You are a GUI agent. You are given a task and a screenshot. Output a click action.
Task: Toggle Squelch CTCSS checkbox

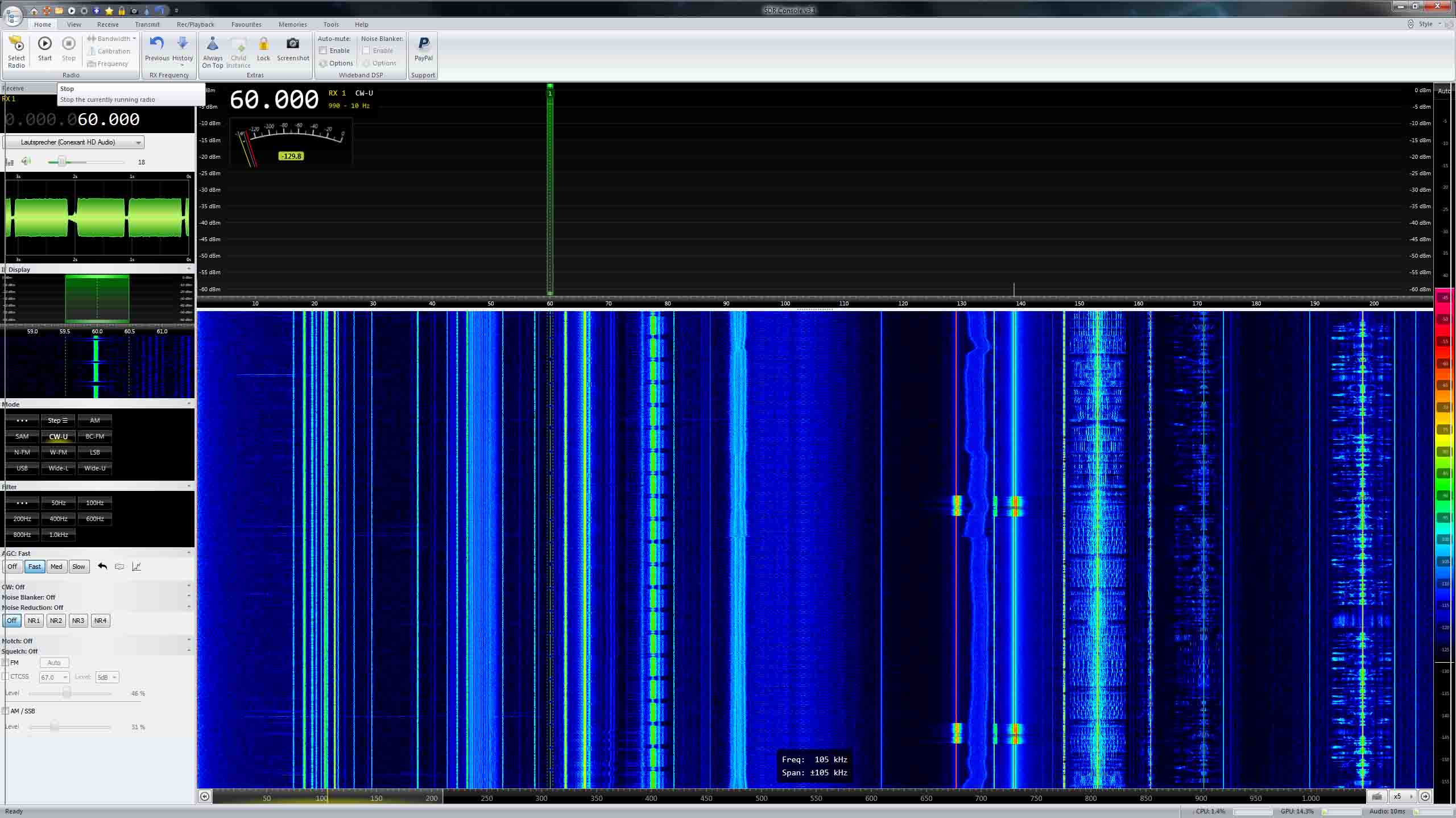tap(6, 676)
